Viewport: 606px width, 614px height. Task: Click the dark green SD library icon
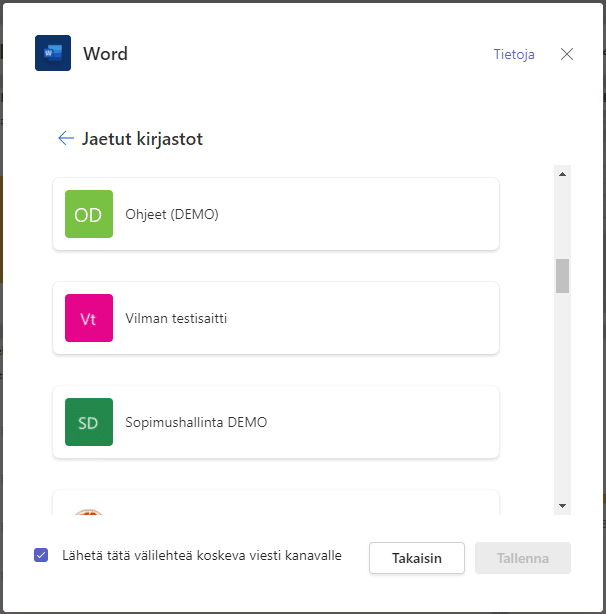coord(89,422)
